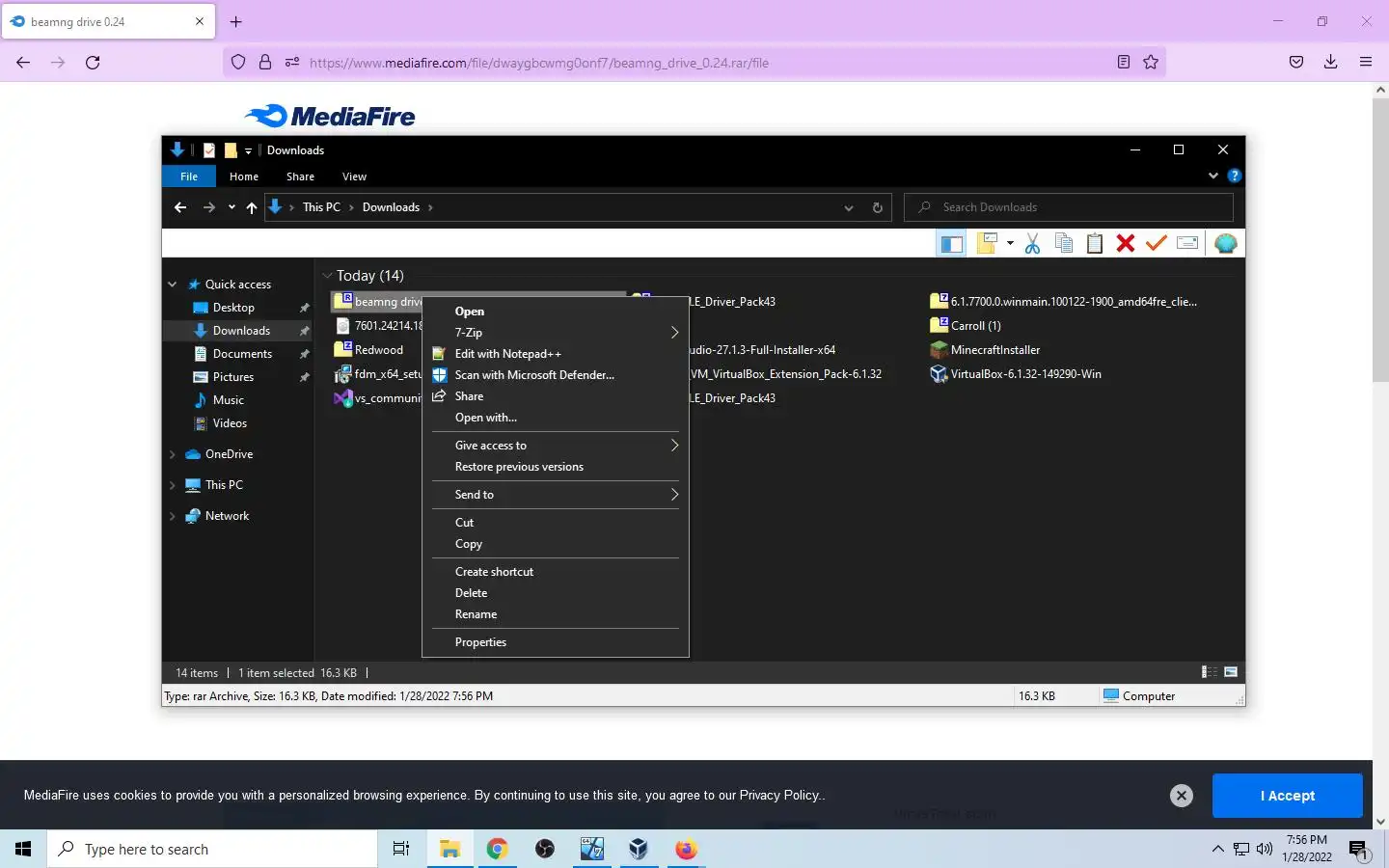The width and height of the screenshot is (1389, 868).
Task: Open VirtualBox from the taskbar
Action: click(639, 849)
